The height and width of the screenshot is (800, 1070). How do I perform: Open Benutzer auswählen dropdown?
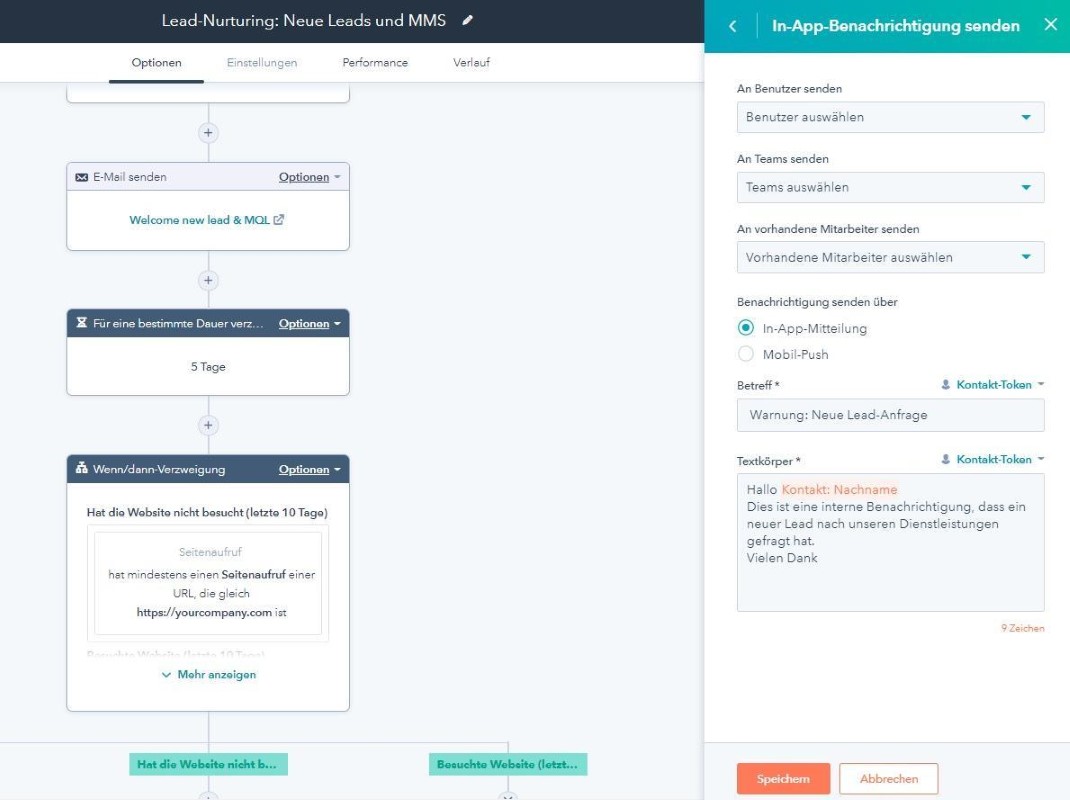click(891, 117)
